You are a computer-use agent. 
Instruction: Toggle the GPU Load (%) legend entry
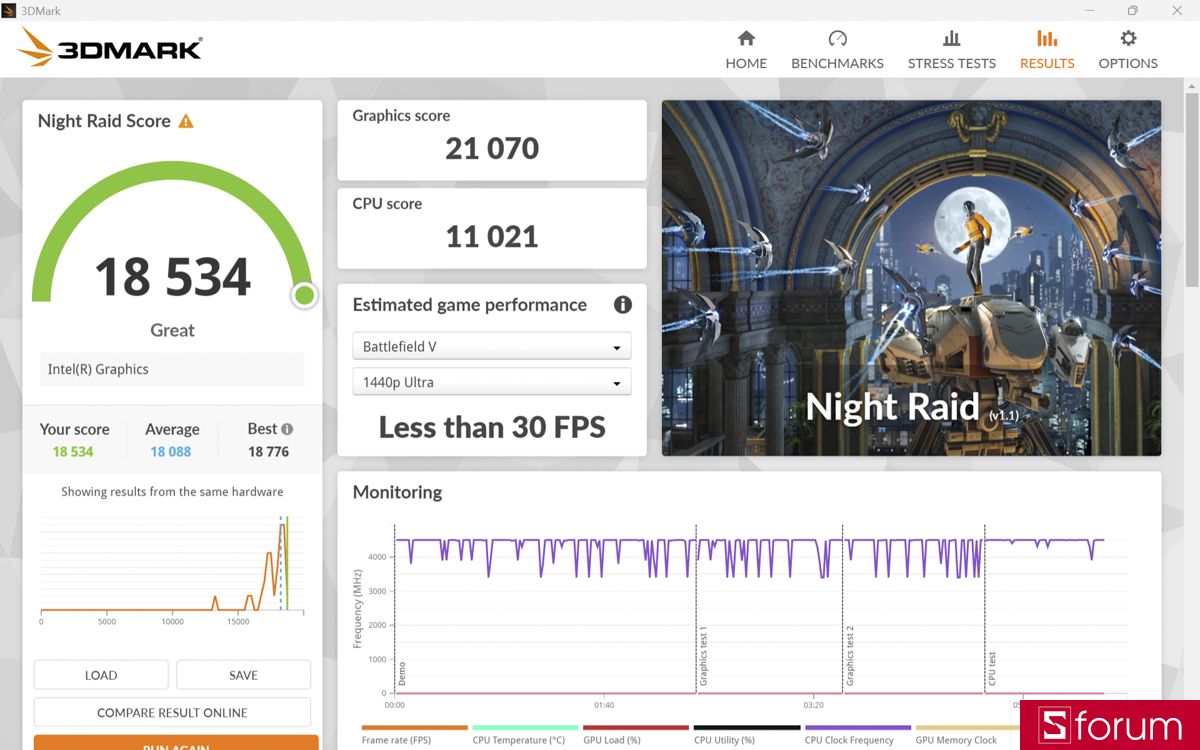click(x=636, y=736)
